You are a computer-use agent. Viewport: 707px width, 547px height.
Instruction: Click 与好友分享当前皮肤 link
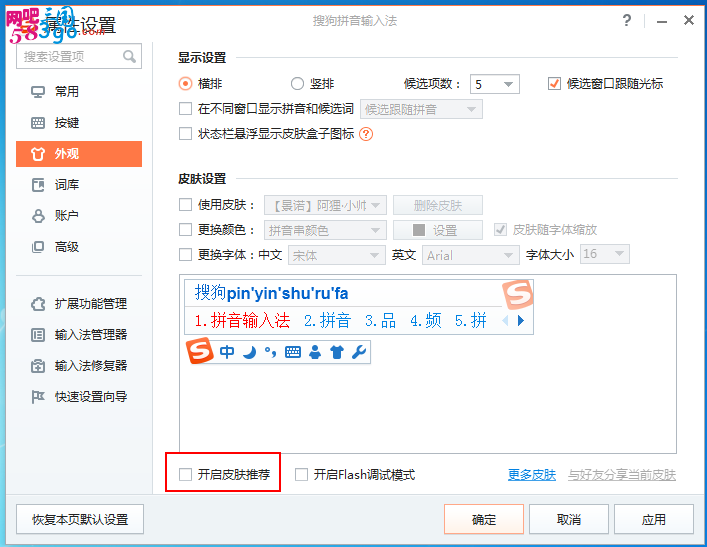click(622, 475)
